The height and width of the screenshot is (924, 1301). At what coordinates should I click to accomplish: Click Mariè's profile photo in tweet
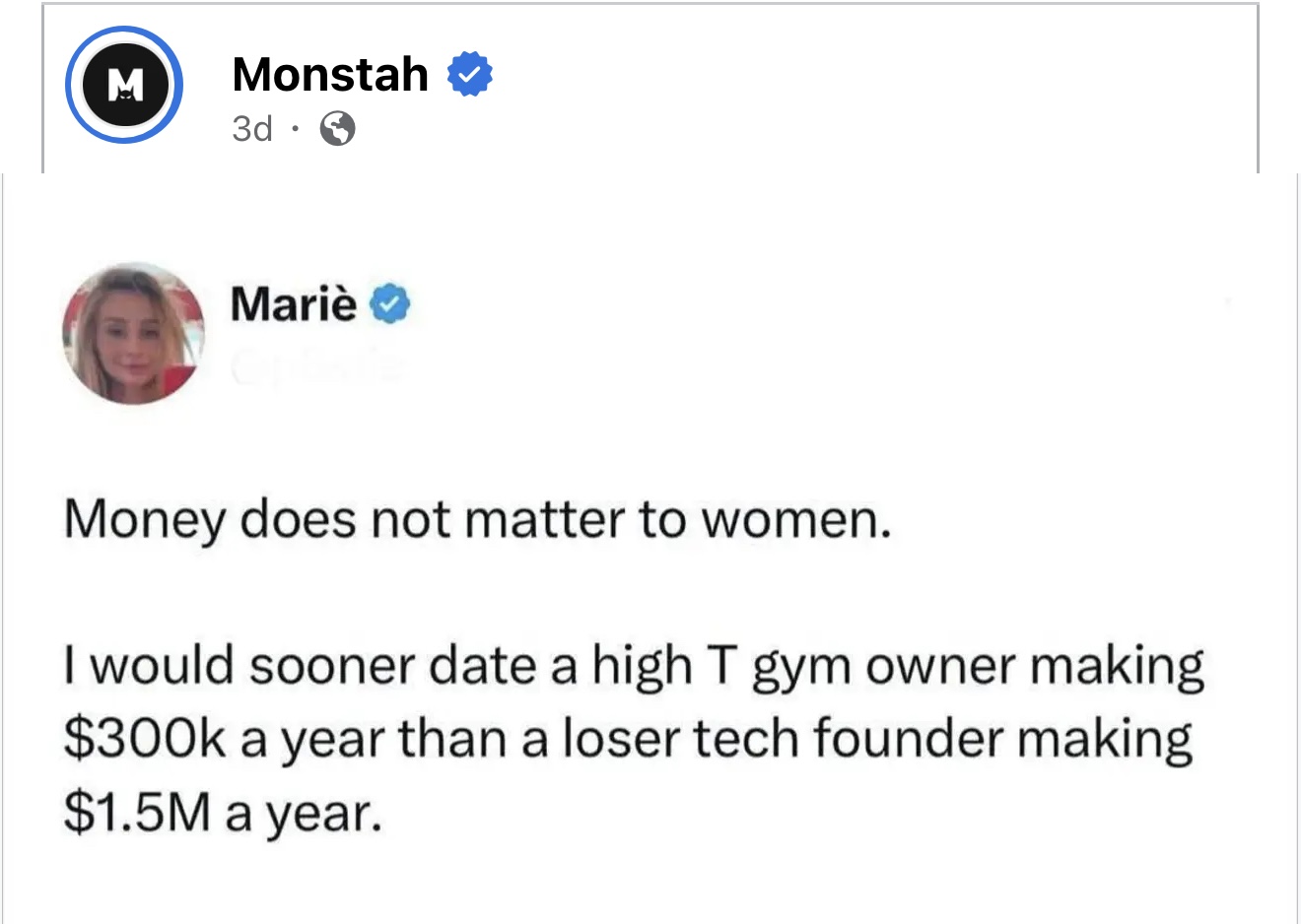coord(133,333)
